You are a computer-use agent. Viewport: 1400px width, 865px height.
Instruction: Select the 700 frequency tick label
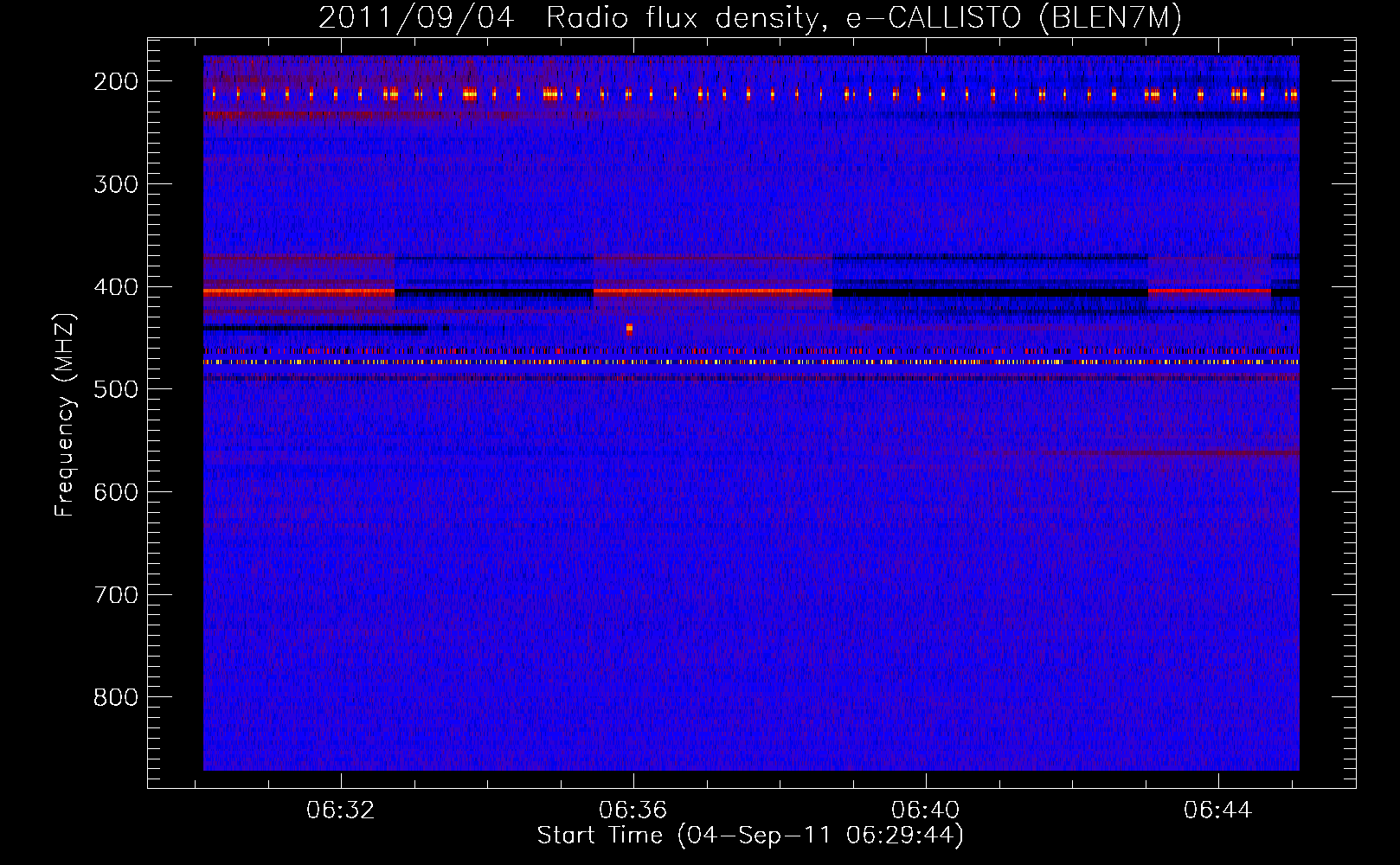(x=116, y=595)
